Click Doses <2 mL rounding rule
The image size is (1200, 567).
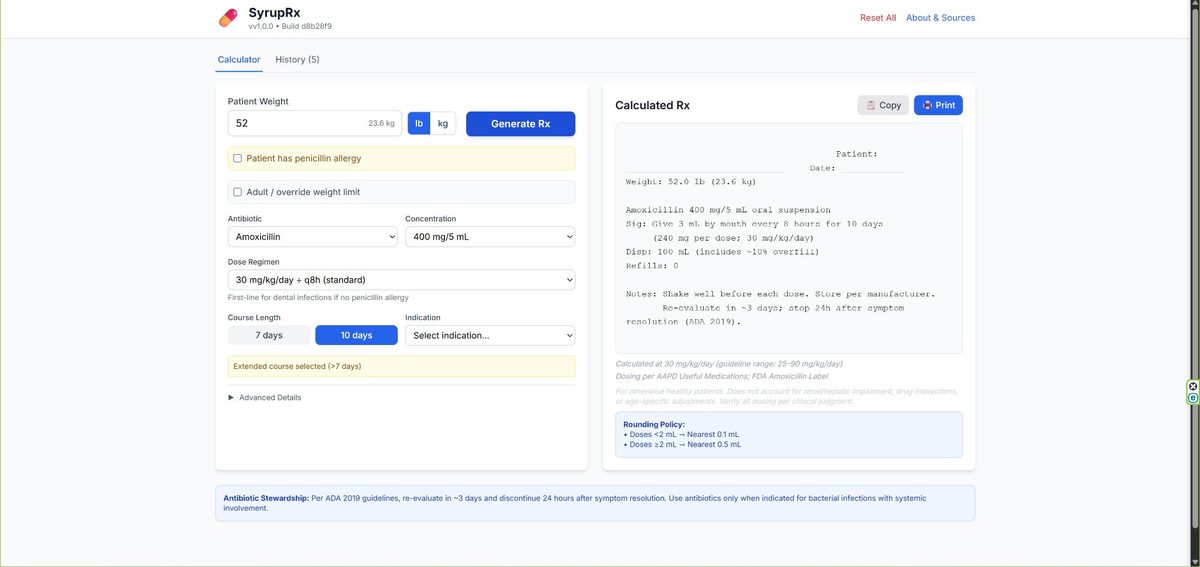click(681, 435)
